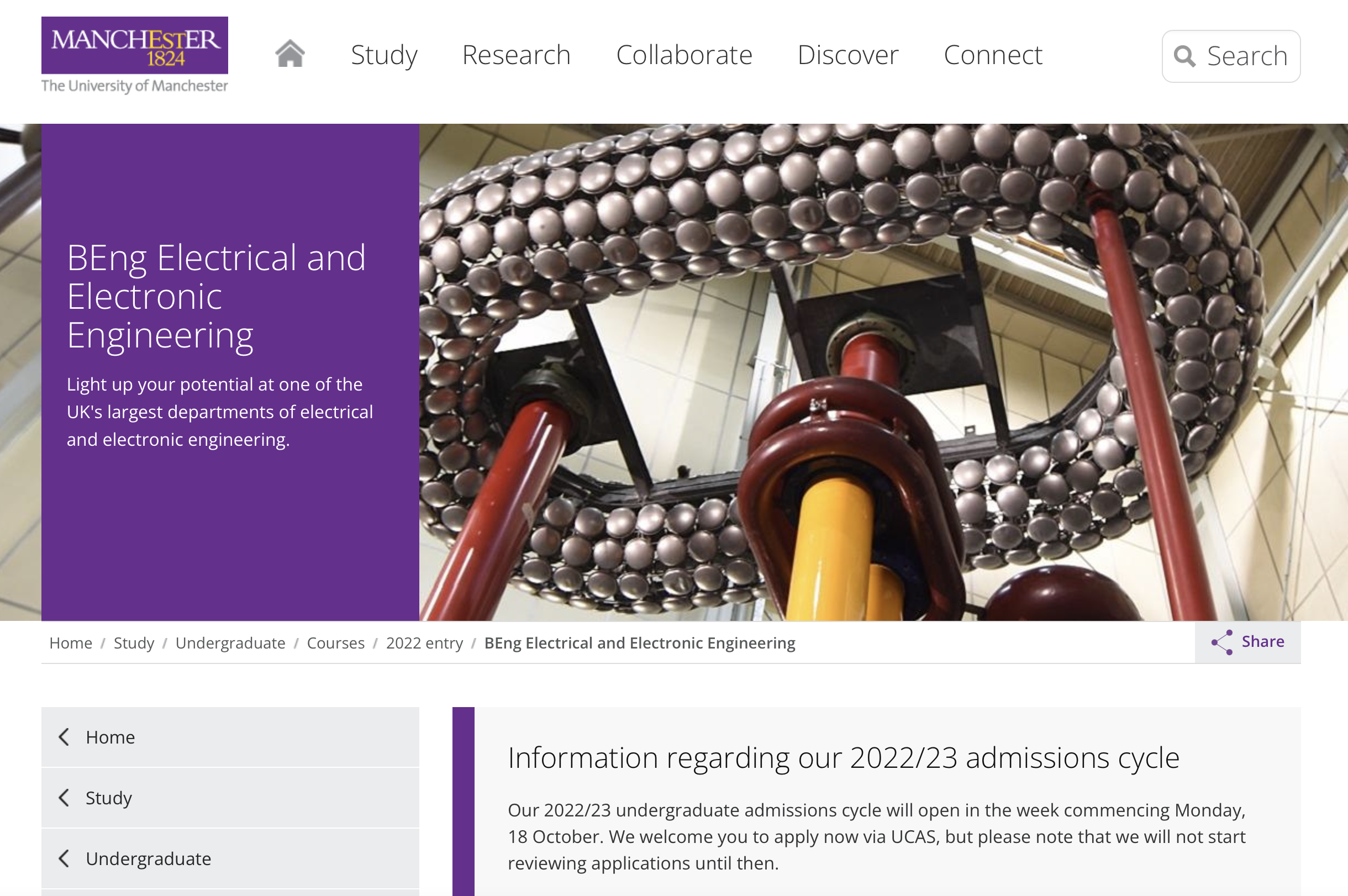The height and width of the screenshot is (896, 1348).
Task: Click the 'Light up your potential' tagline
Action: point(220,412)
